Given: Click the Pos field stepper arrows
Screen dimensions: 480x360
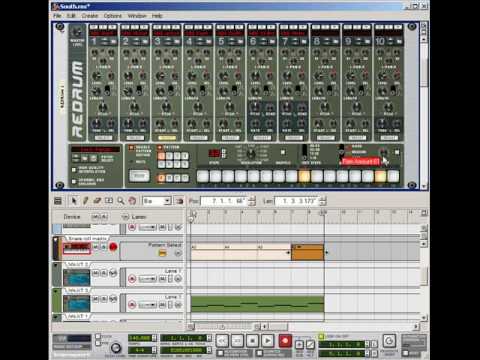Looking at the screenshot, I should [252, 201].
